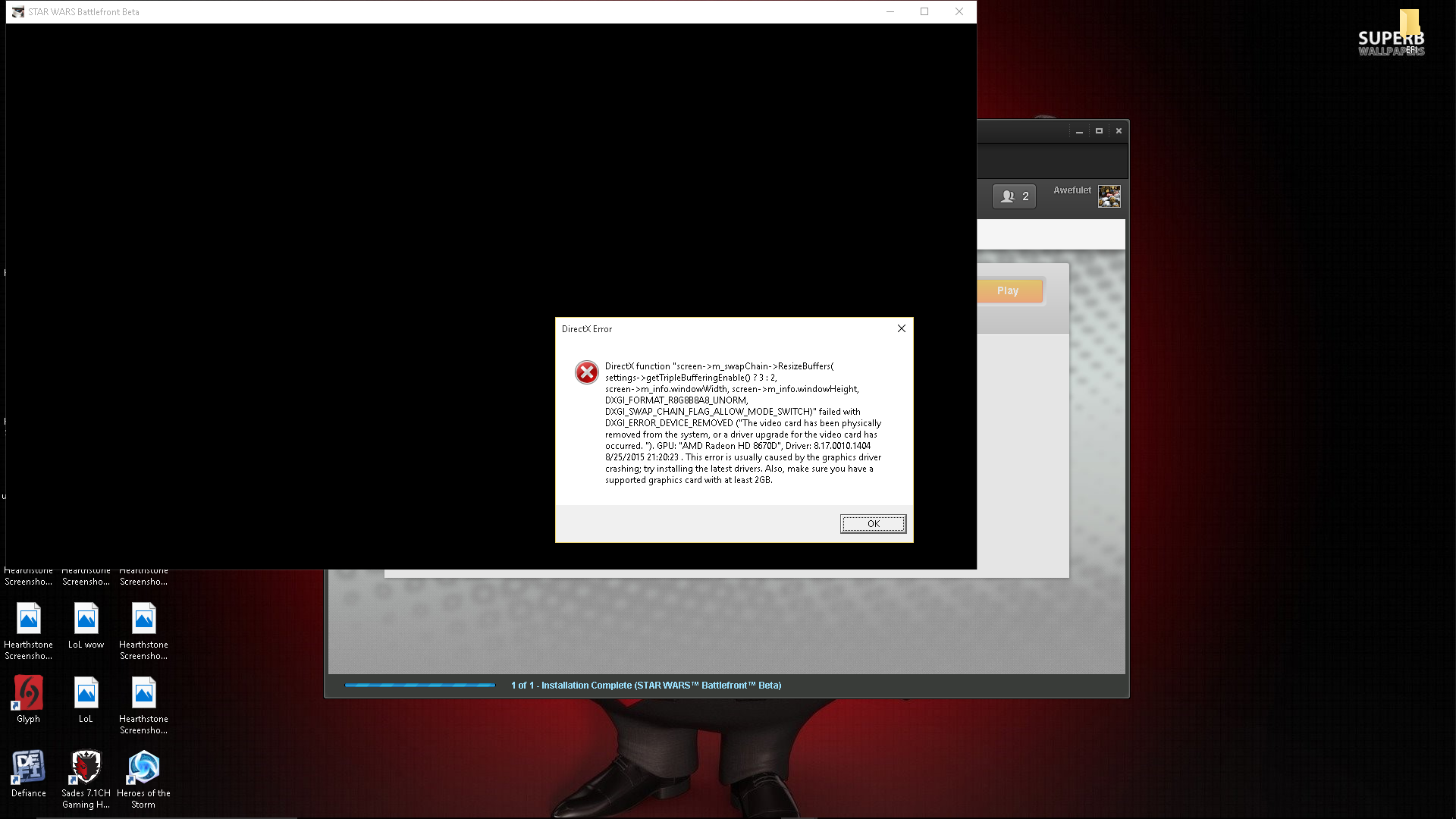
Task: Launch Heroes of the Storm shortcut
Action: click(143, 768)
